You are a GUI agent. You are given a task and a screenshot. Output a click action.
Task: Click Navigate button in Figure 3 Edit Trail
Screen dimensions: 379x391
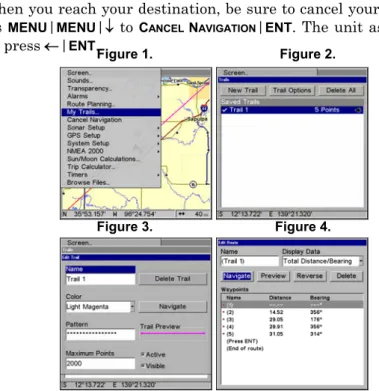coord(172,306)
